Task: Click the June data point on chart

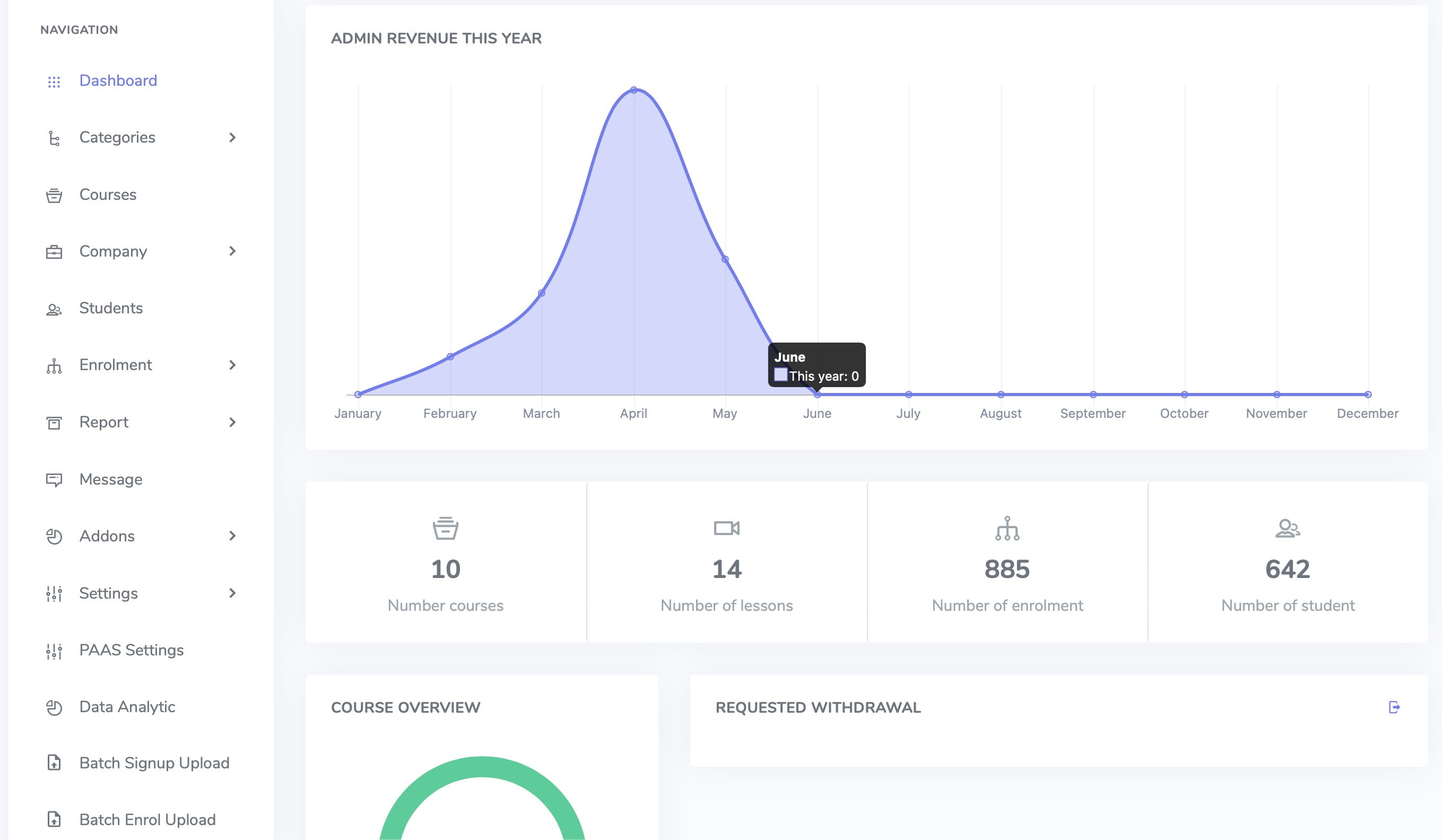Action: pyautogui.click(x=817, y=395)
